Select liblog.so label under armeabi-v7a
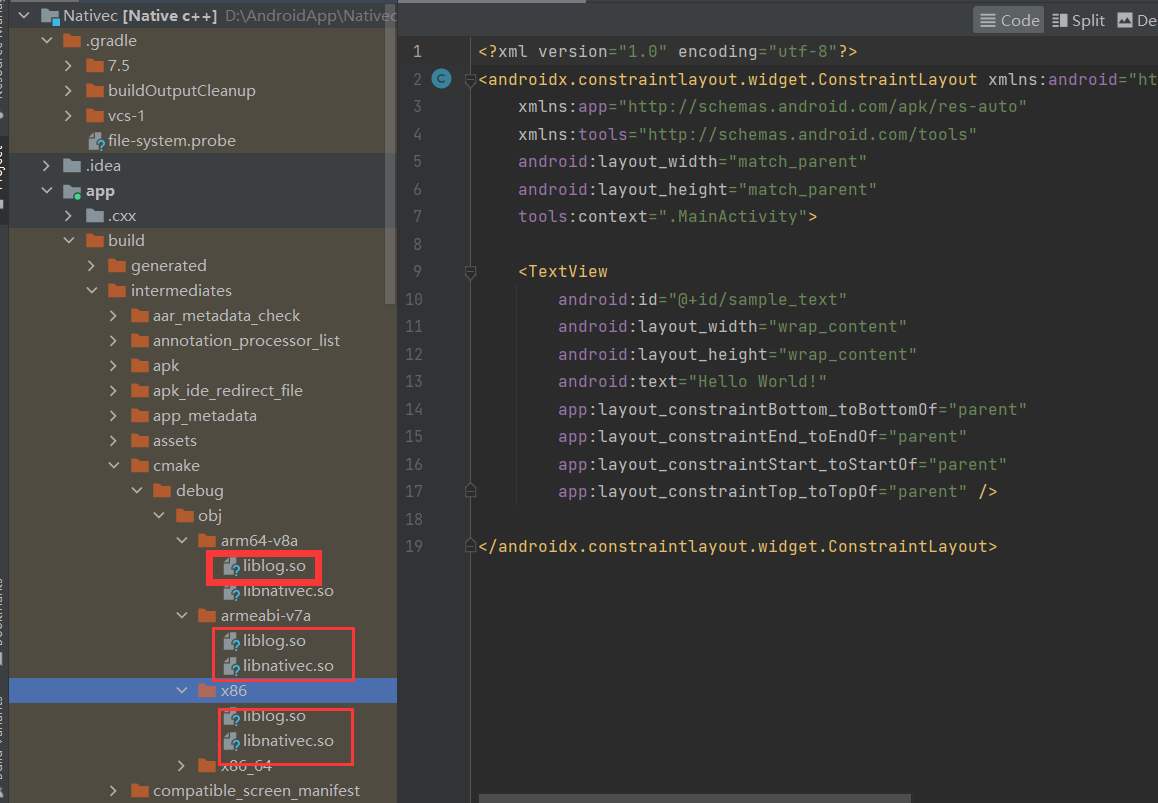1158x803 pixels. [274, 641]
